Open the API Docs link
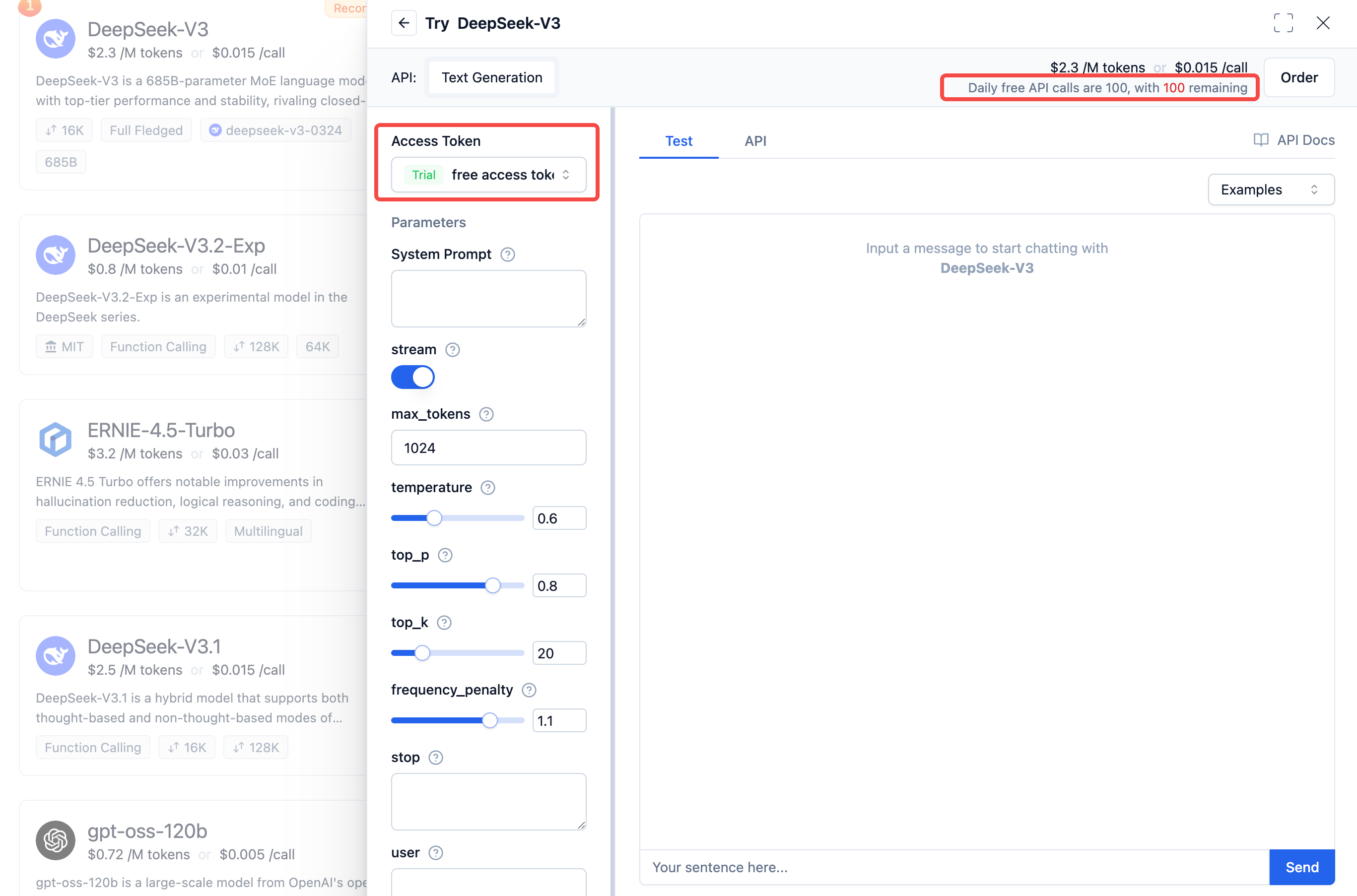 tap(1294, 140)
